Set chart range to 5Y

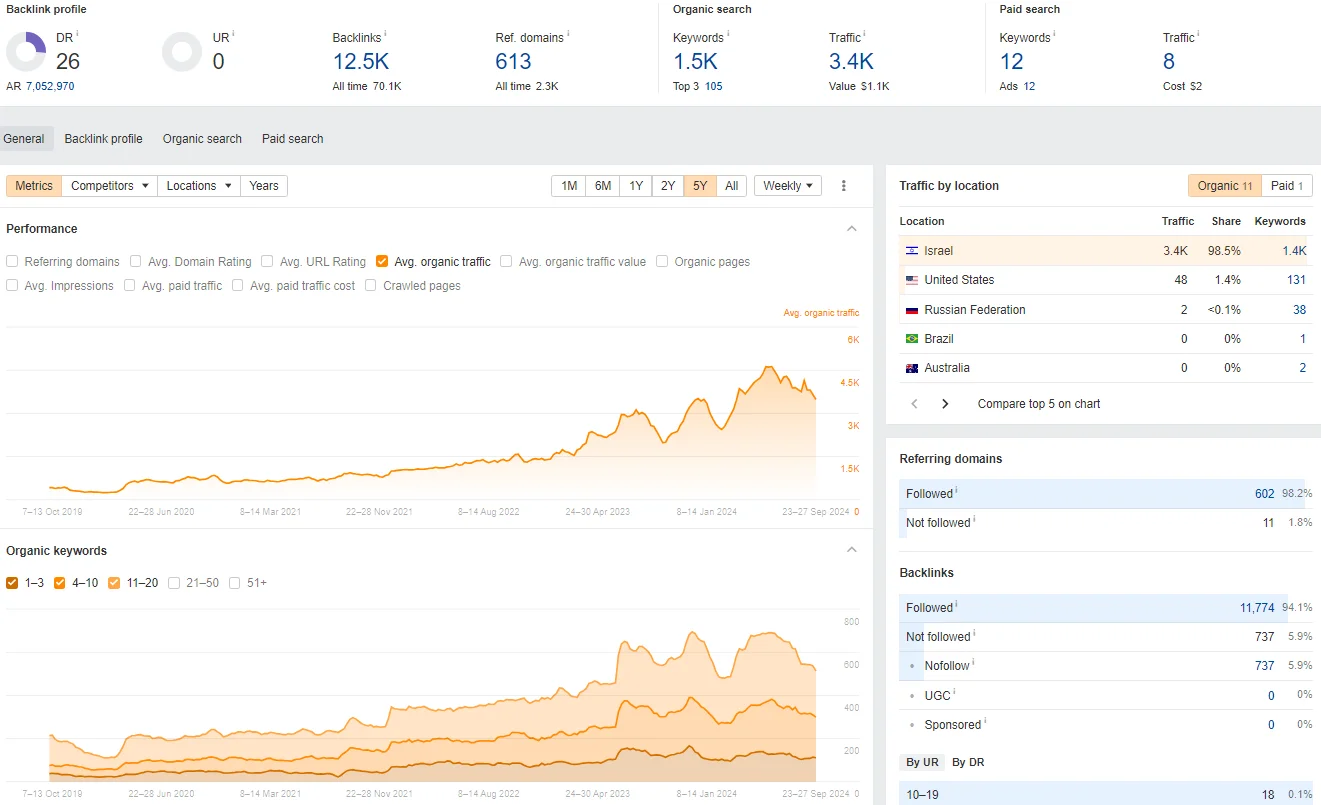(700, 186)
